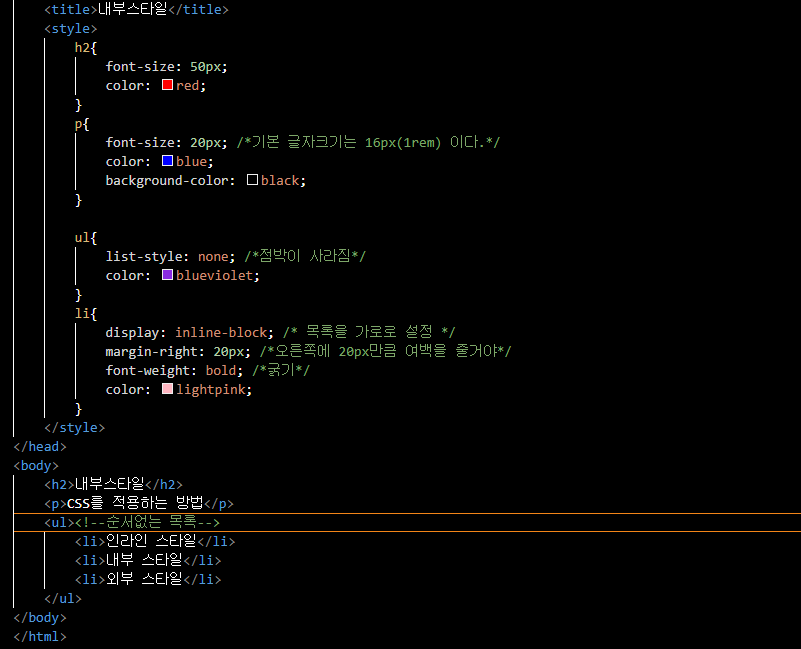The image size is (801, 649).
Task: Click the h2 element line in body
Action: 113,484
